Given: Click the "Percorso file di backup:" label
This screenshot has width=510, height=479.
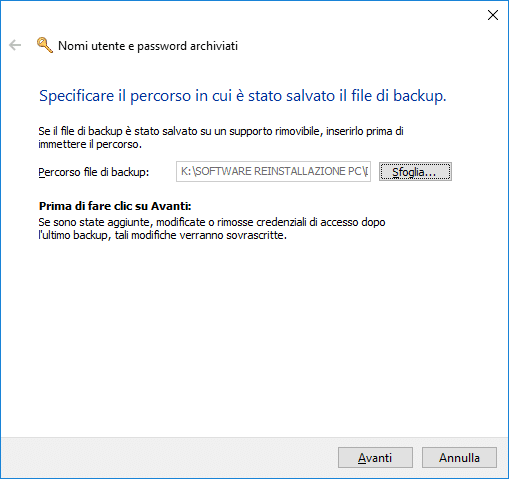Looking at the screenshot, I should point(94,172).
